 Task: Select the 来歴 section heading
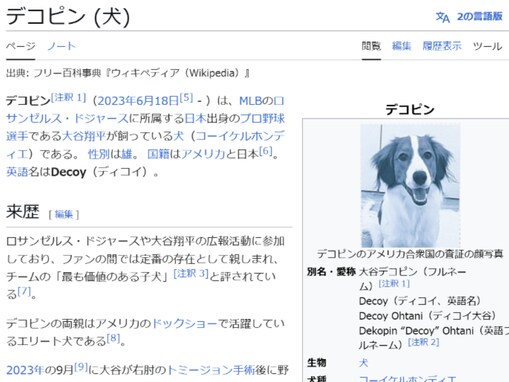point(23,211)
